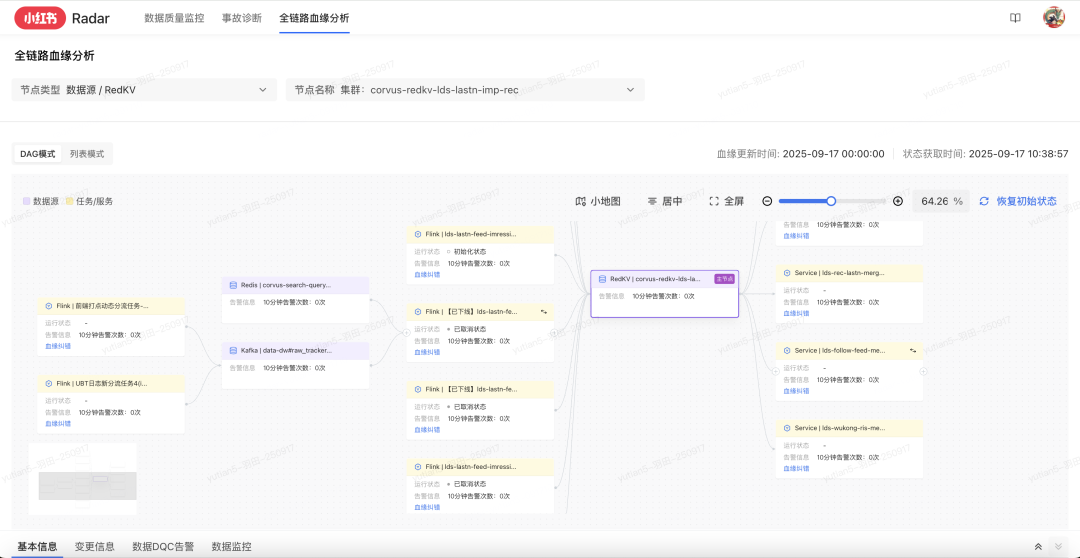The image size is (1080, 558).
Task: Click 血缘纠错 on the 初始化状态 Flink card
Action: coord(427,274)
